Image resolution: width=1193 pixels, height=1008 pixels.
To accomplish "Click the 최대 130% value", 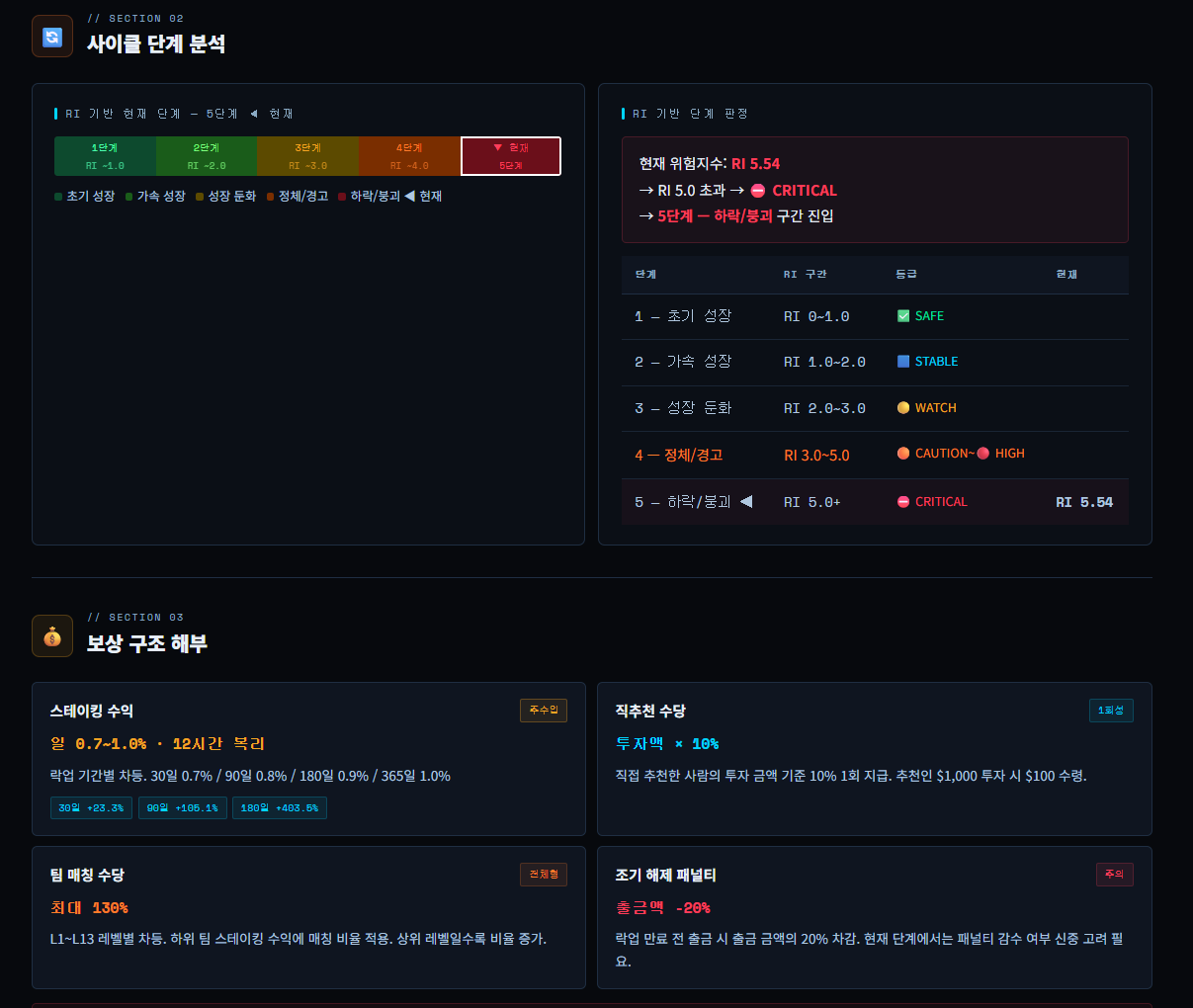I will tap(90, 908).
